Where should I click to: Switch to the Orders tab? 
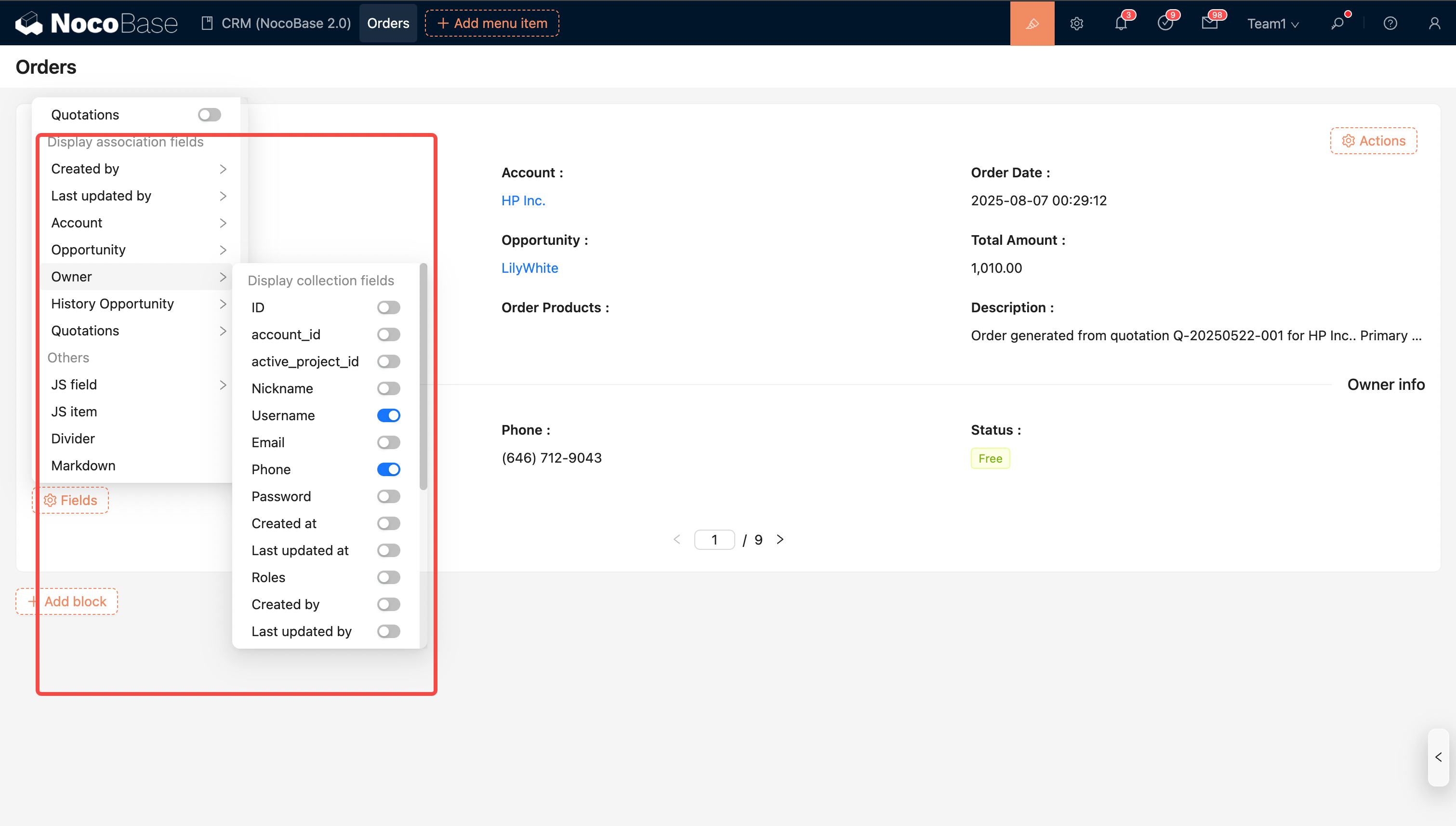(x=388, y=23)
